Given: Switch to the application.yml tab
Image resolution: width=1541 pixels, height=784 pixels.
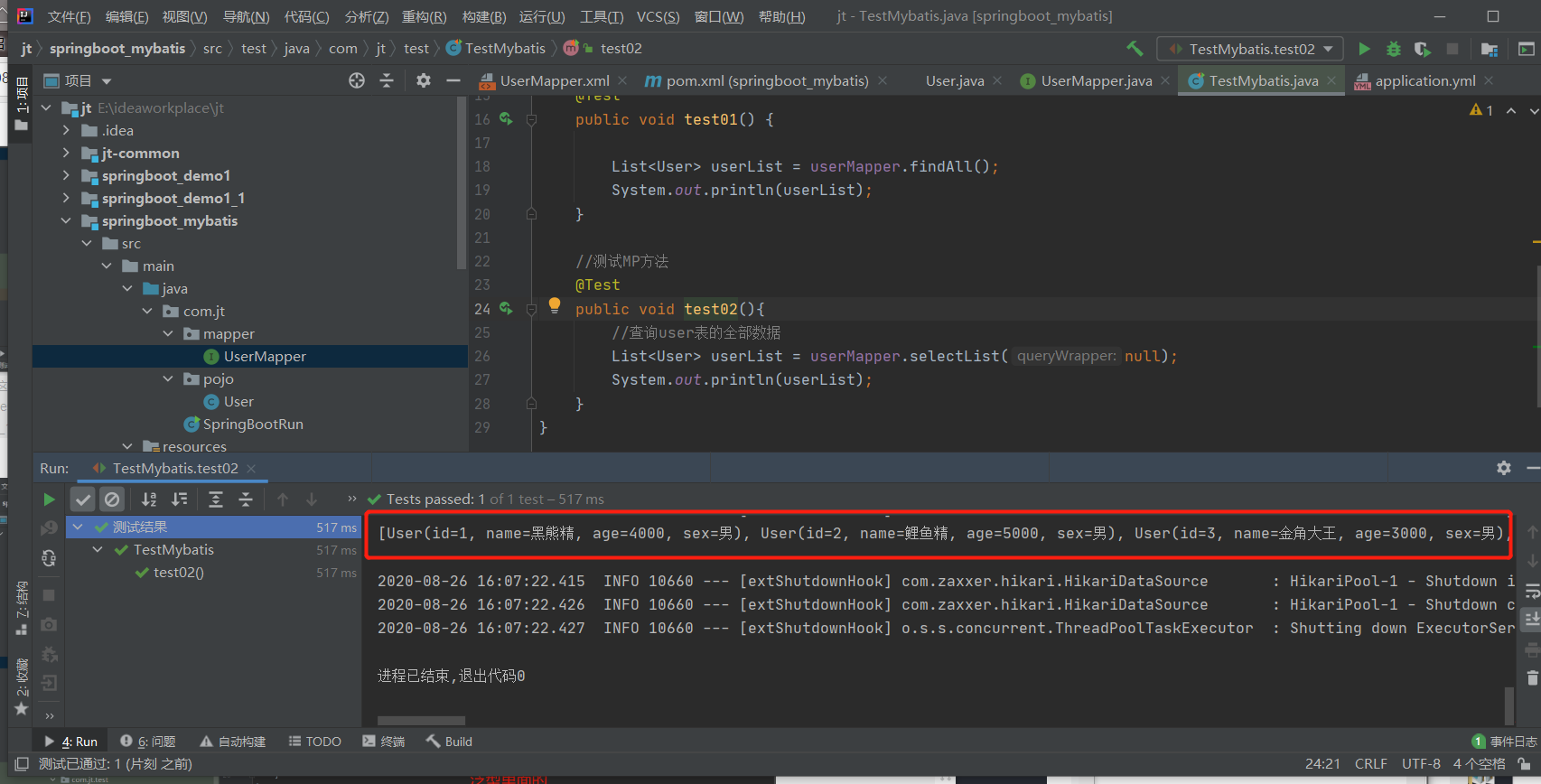Looking at the screenshot, I should [x=1424, y=80].
